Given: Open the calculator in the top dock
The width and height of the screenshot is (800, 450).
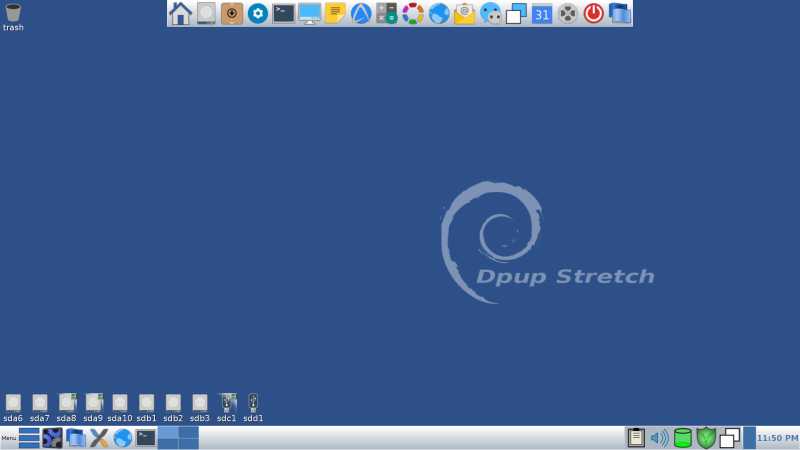Looking at the screenshot, I should pos(386,13).
